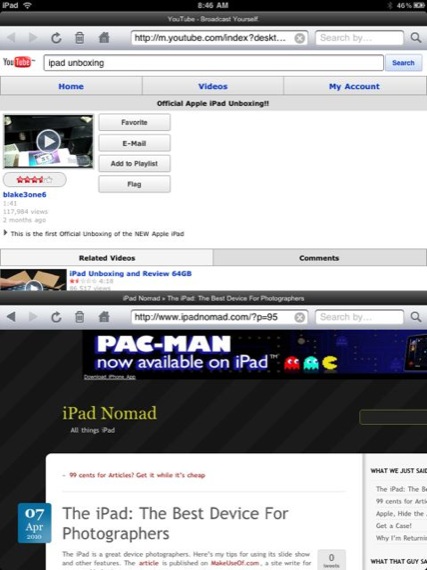The image size is (427, 570).
Task: Open home page in bottom browser pane
Action: 104,317
